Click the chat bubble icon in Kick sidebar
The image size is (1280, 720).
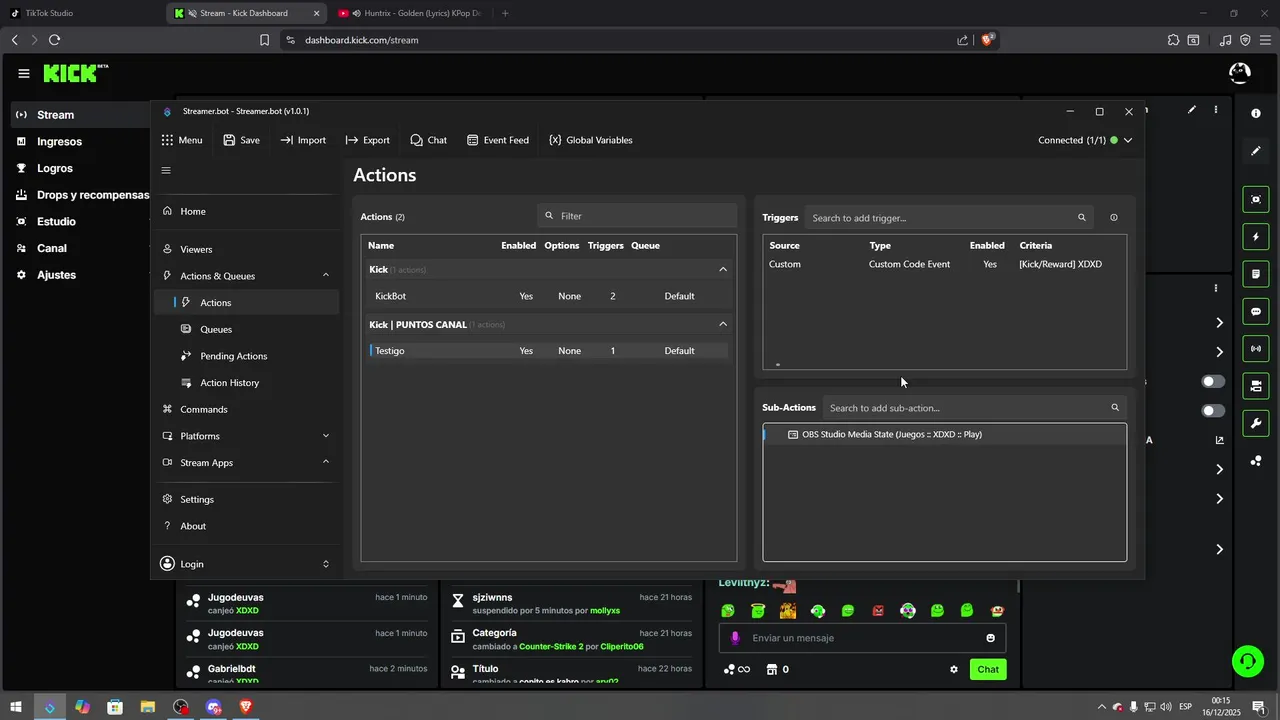pyautogui.click(x=1256, y=311)
